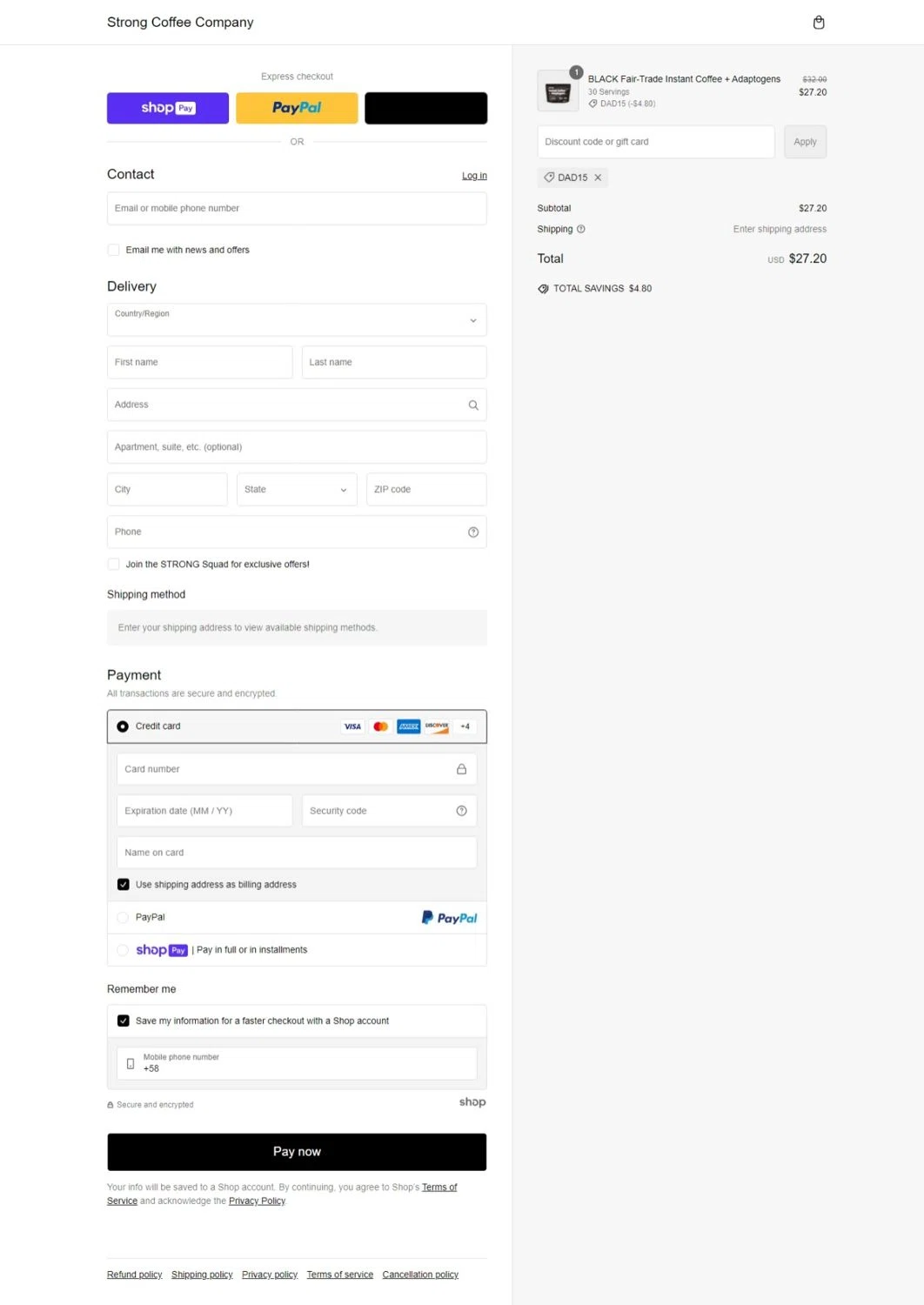Viewport: 924px width, 1305px height.
Task: Click the Shop Pay express checkout button
Action: (x=168, y=109)
